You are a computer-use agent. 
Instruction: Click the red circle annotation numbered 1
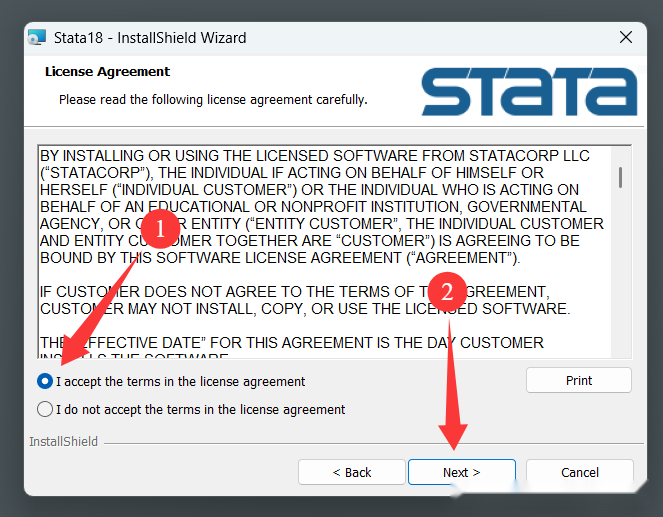pyautogui.click(x=160, y=229)
